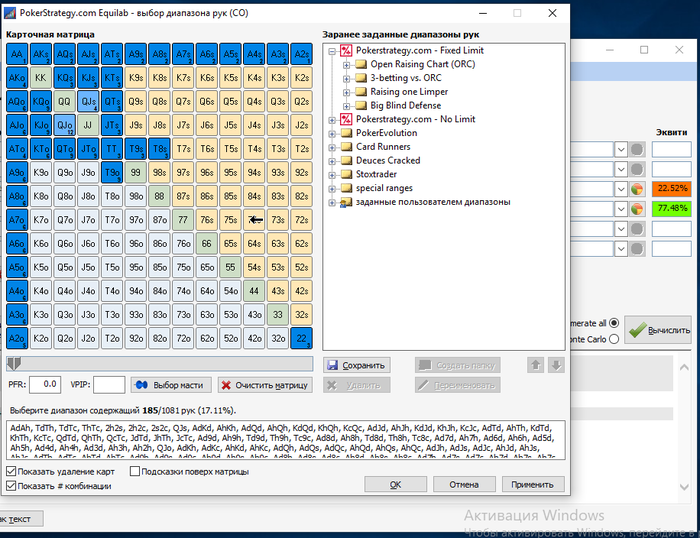Click the Применить button

(533, 484)
